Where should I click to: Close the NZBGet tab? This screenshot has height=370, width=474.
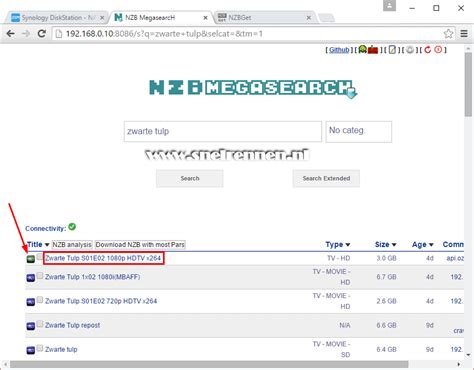coord(309,18)
